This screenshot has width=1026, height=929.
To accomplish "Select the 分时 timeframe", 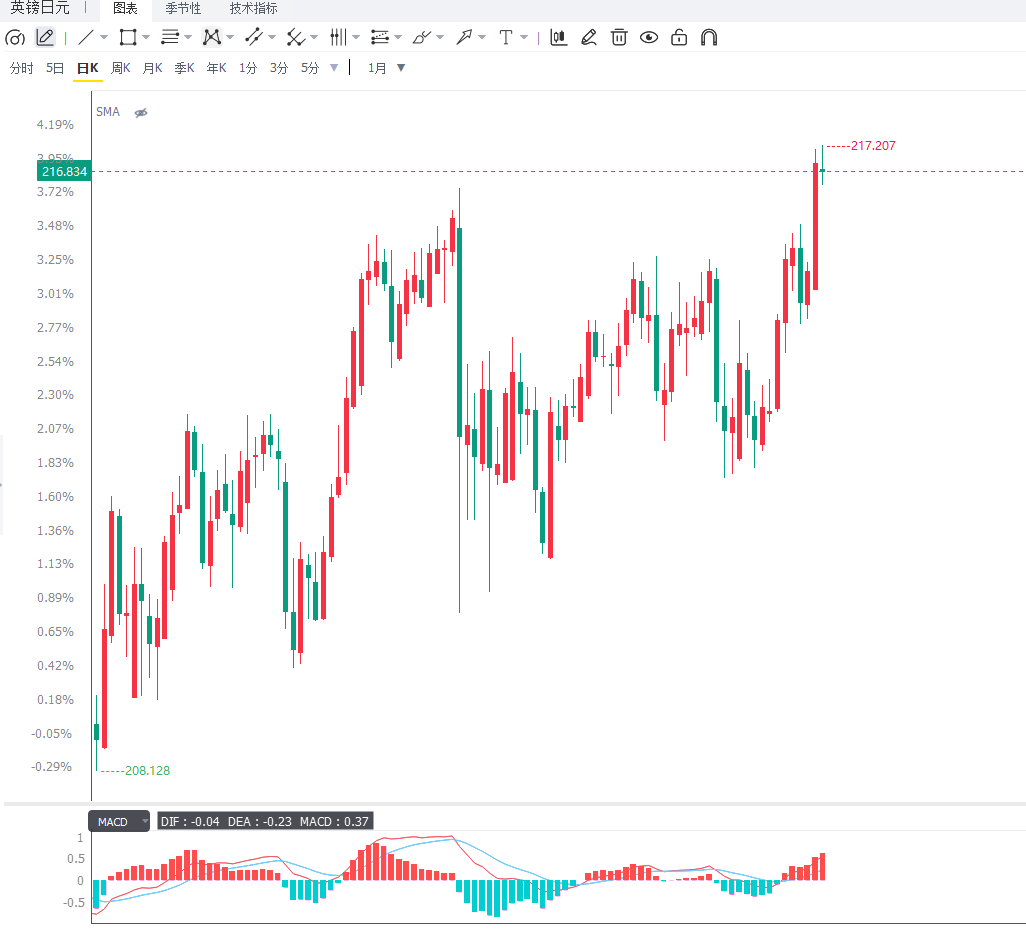I will tap(22, 68).
